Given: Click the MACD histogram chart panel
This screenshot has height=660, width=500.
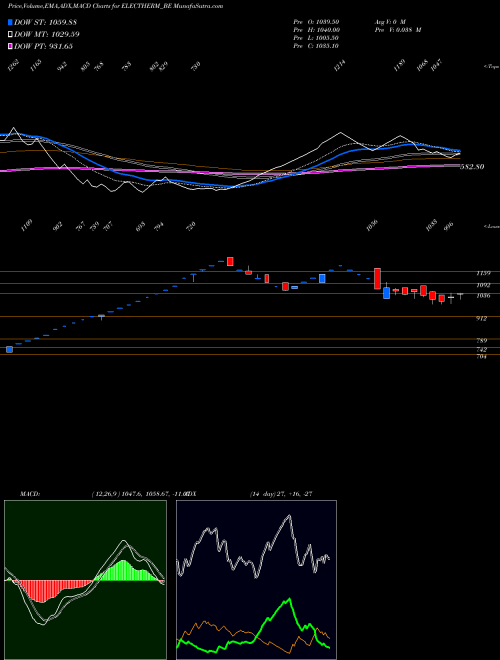Looking at the screenshot, I should [85, 580].
